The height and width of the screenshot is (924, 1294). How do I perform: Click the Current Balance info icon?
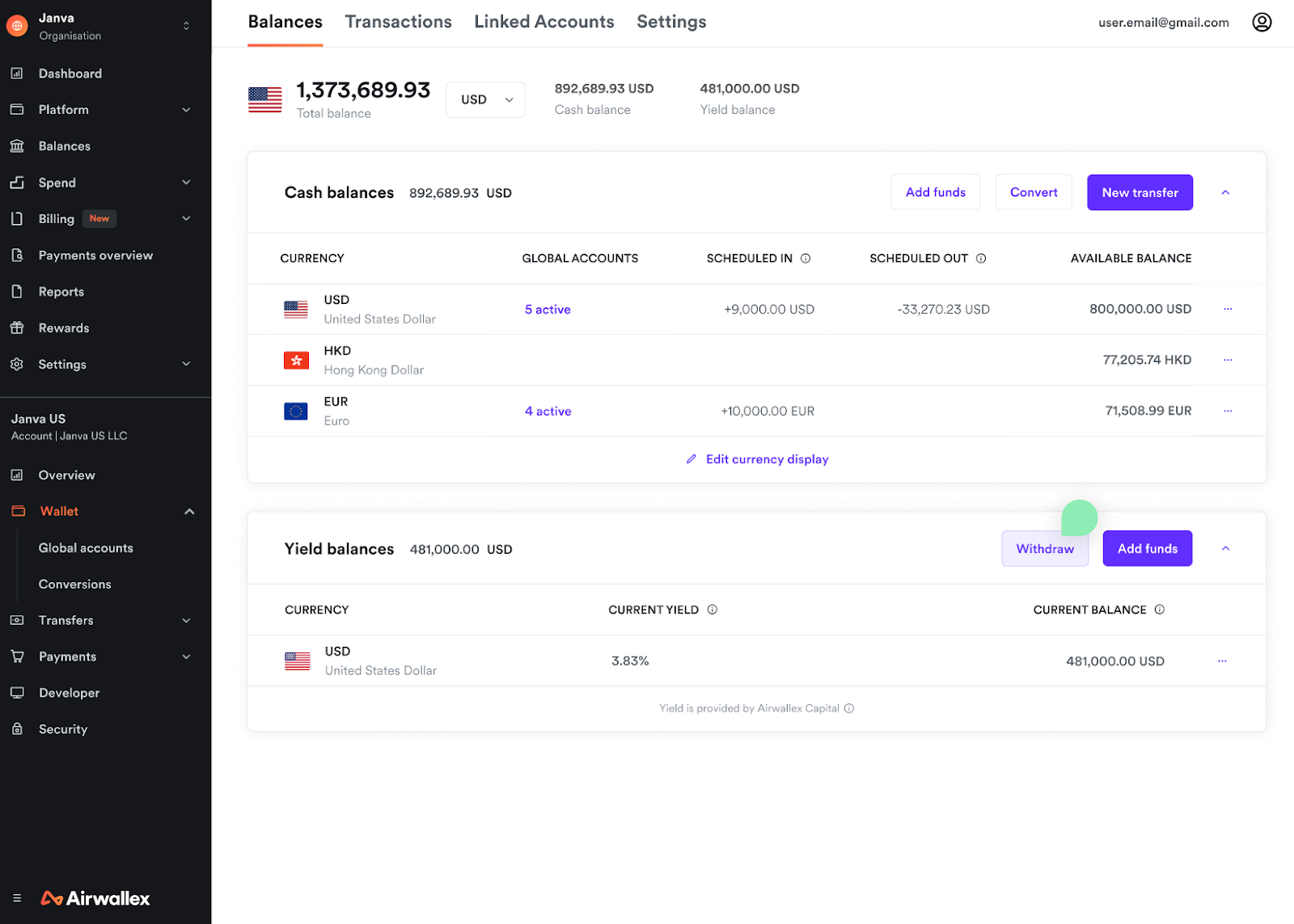1160,610
